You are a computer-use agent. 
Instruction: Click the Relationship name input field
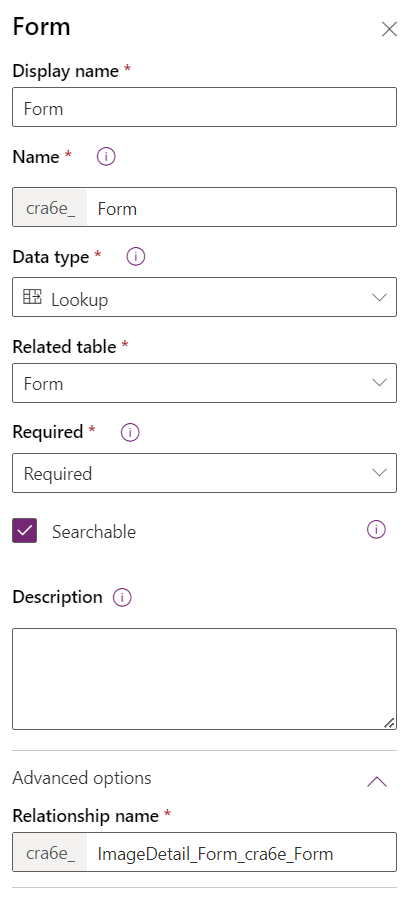[241, 852]
